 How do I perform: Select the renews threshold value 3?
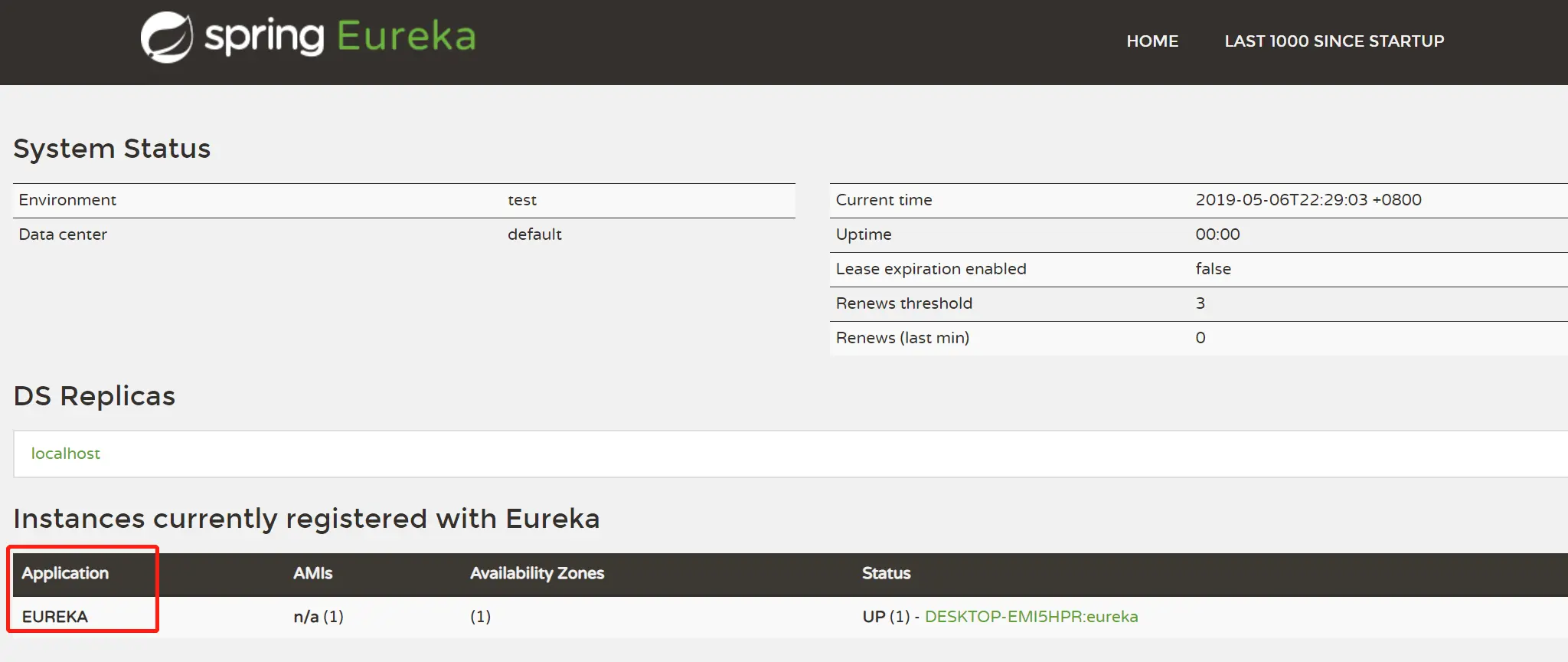[x=1200, y=303]
